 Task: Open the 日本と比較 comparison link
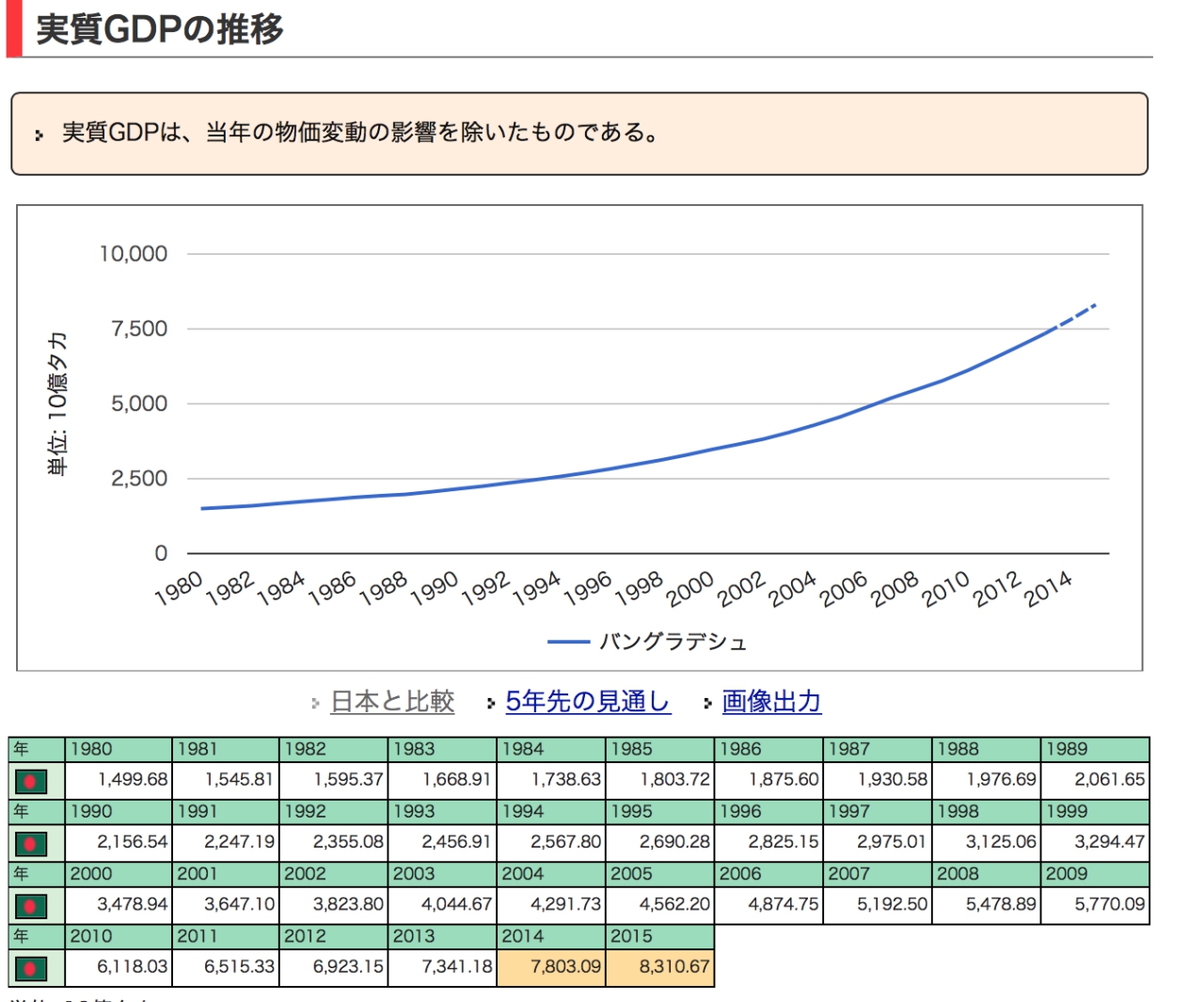(x=392, y=702)
